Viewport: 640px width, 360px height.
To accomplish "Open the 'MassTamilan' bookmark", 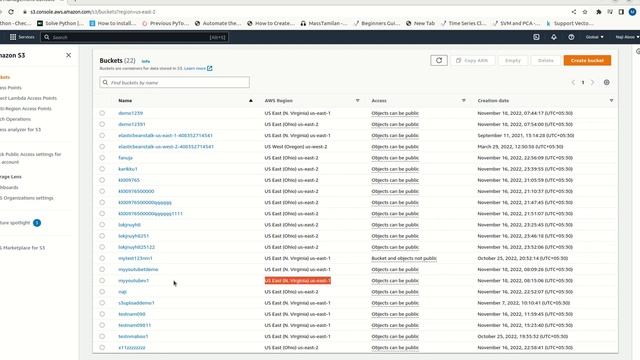I will pos(324,23).
